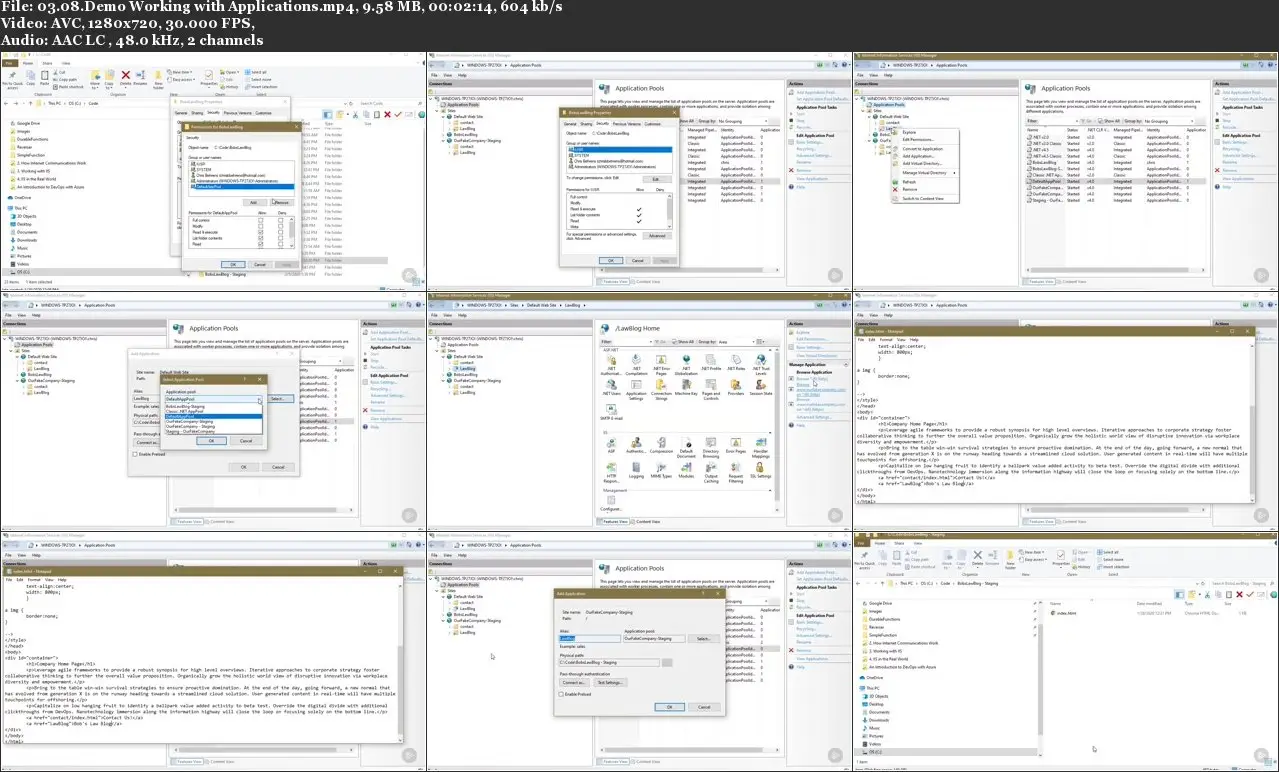Open Authentication feature in LawBlog Home
Viewport: 1279px width, 772px height.
pos(636,446)
